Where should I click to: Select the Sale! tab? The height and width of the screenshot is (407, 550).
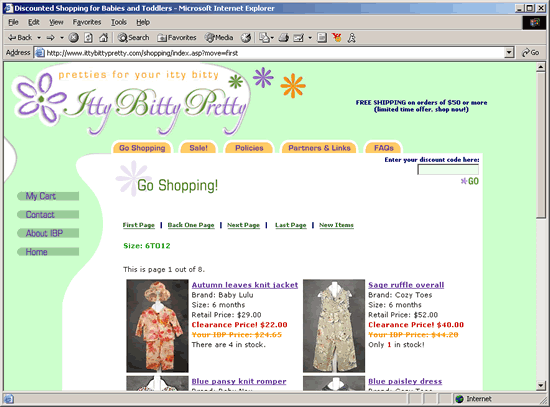[199, 148]
